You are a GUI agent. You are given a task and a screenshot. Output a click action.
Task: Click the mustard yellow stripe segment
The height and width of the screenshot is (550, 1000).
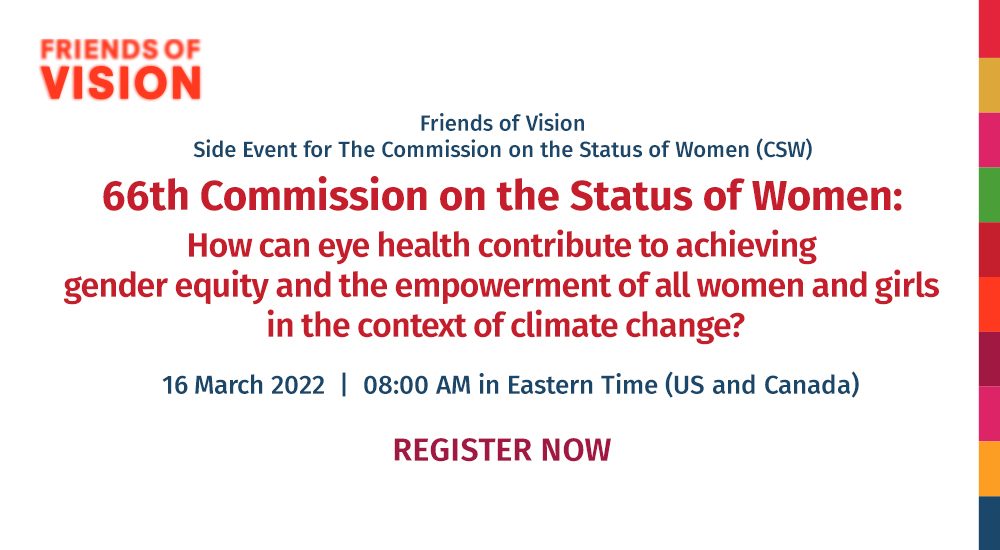pyautogui.click(x=989, y=85)
